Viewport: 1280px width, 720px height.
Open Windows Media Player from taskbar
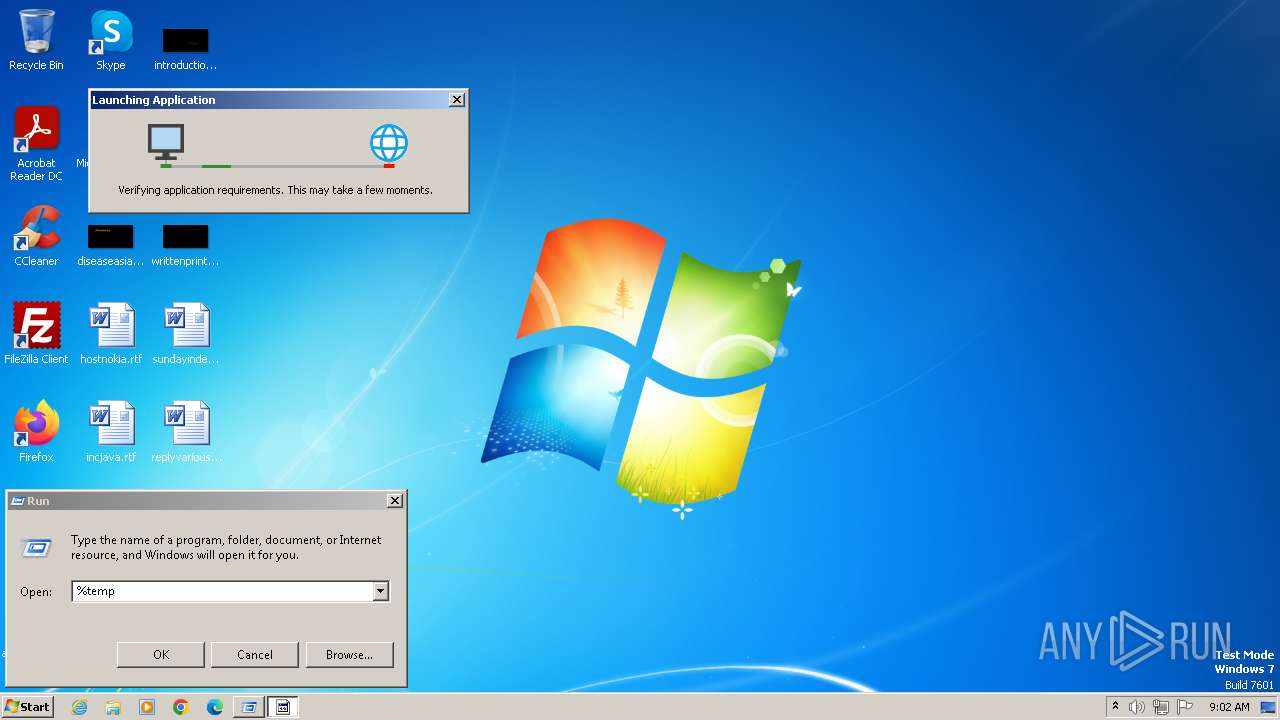(x=147, y=707)
